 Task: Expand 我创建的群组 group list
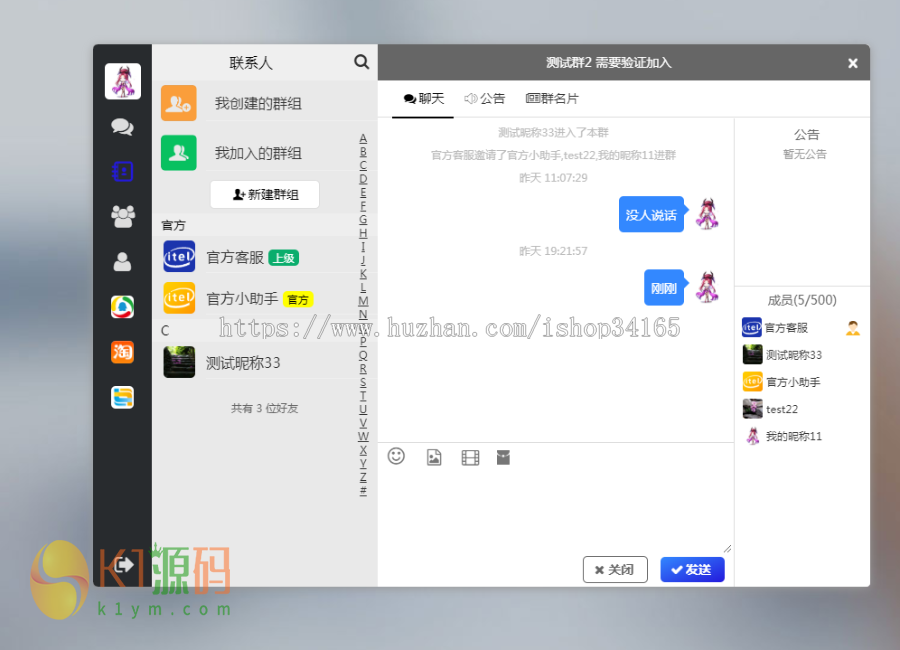point(255,102)
